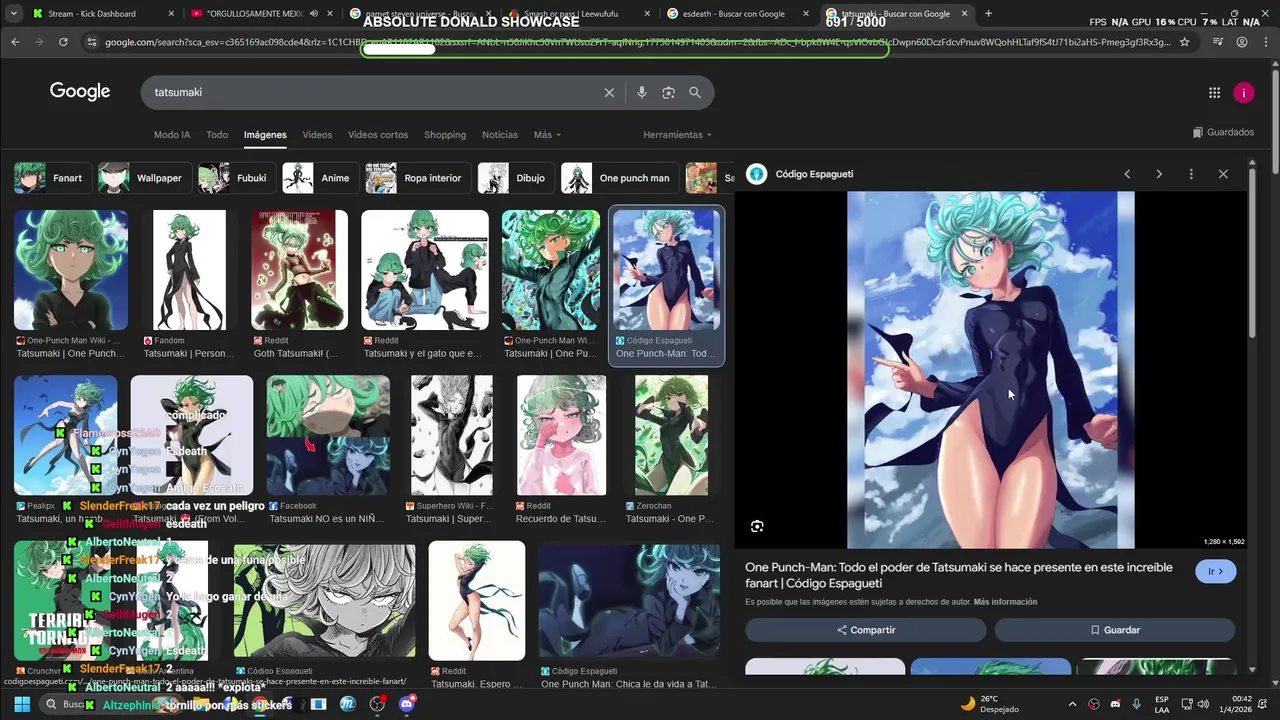The image size is (1280, 720).
Task: Close the image preview panel
Action: pos(1223,174)
